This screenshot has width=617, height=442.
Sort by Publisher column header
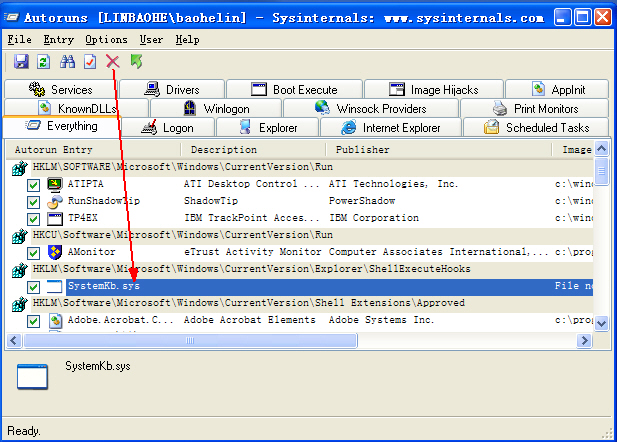pos(438,150)
